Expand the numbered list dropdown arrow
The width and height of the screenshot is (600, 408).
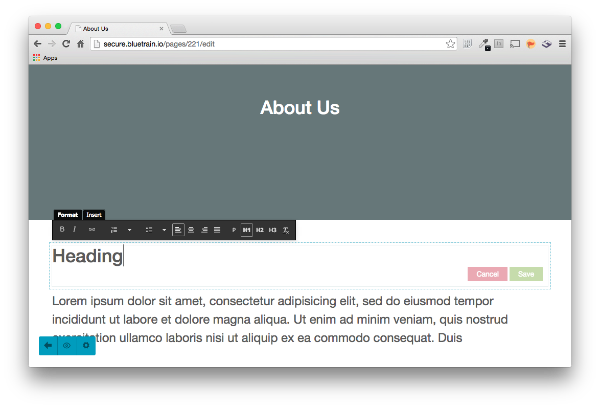(129, 230)
